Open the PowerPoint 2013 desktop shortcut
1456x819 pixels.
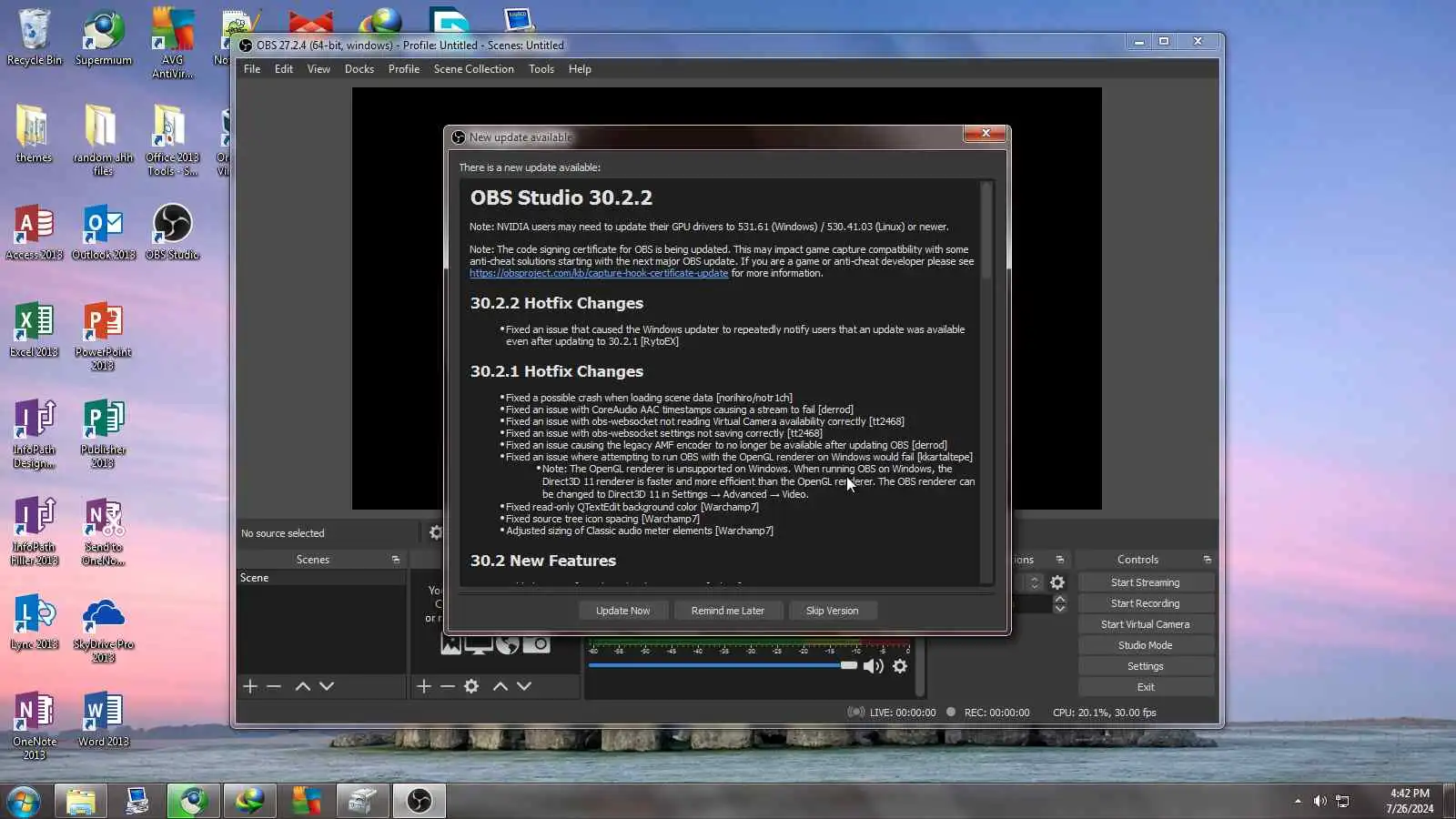pos(103,336)
